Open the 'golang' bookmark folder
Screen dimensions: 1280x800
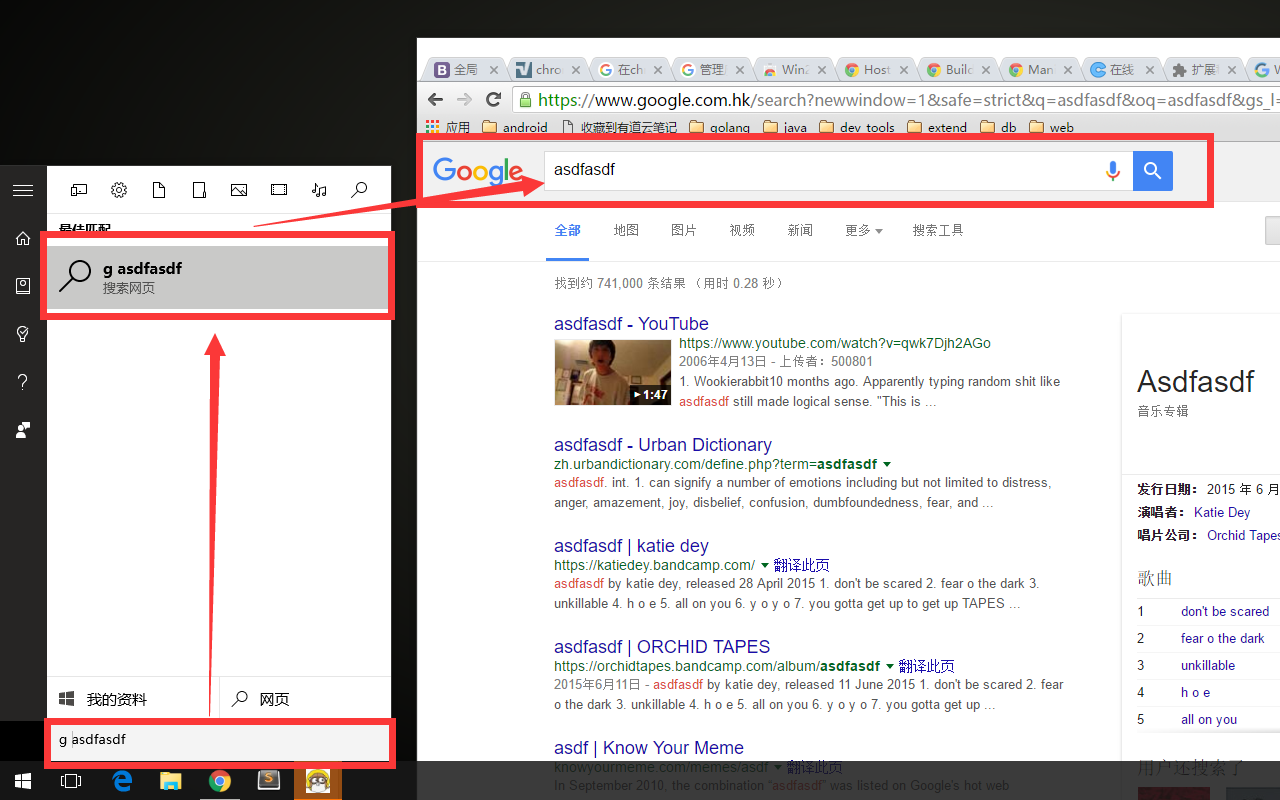tap(720, 127)
